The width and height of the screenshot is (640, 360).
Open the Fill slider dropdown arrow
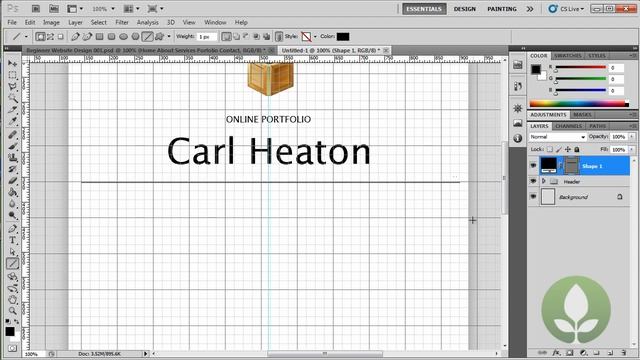click(x=632, y=150)
